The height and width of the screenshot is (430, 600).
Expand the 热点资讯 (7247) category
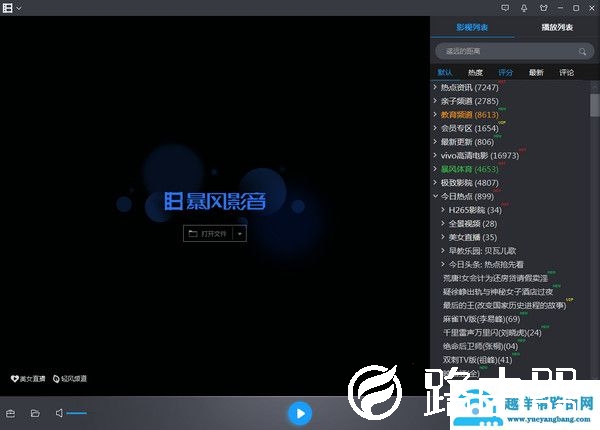click(x=435, y=87)
